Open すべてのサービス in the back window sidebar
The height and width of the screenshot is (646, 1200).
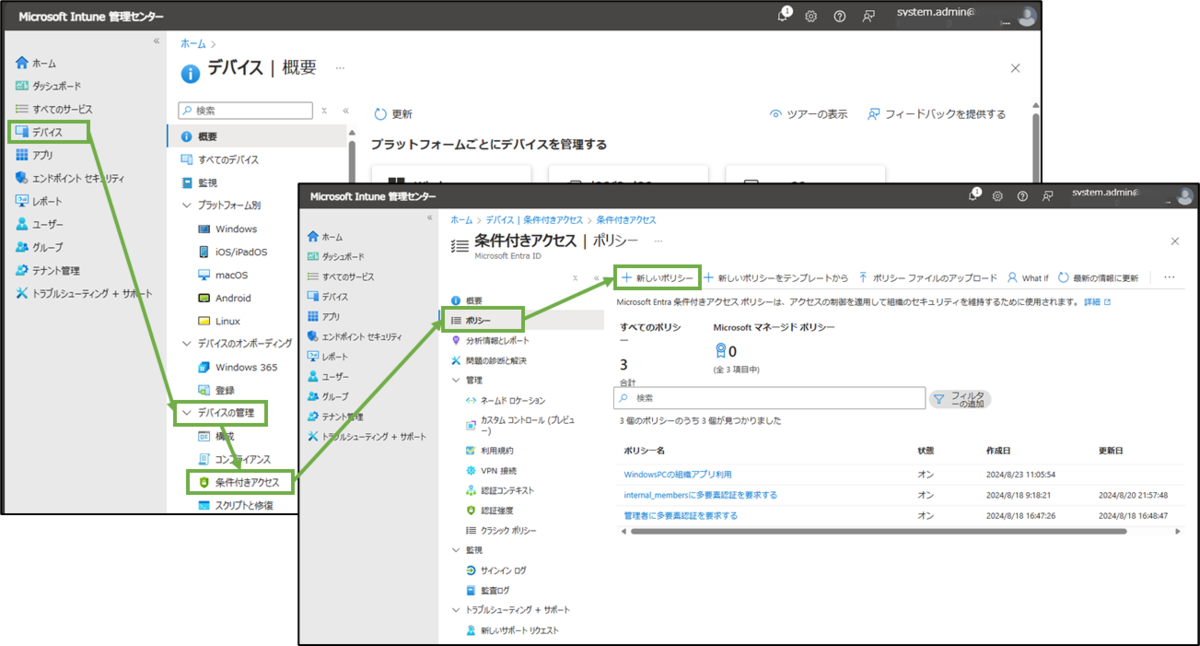coord(53,109)
